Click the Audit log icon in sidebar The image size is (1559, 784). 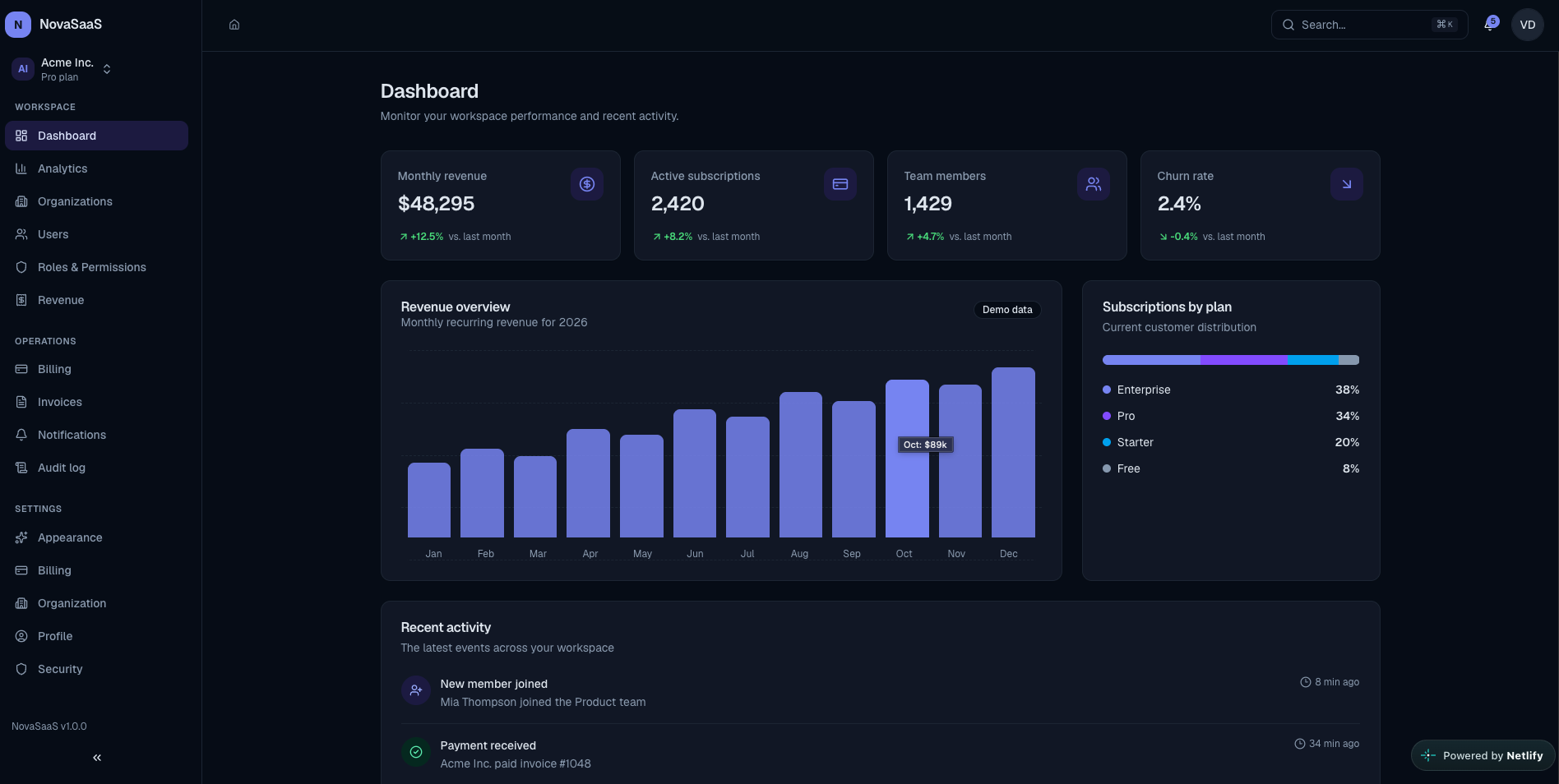tap(21, 468)
